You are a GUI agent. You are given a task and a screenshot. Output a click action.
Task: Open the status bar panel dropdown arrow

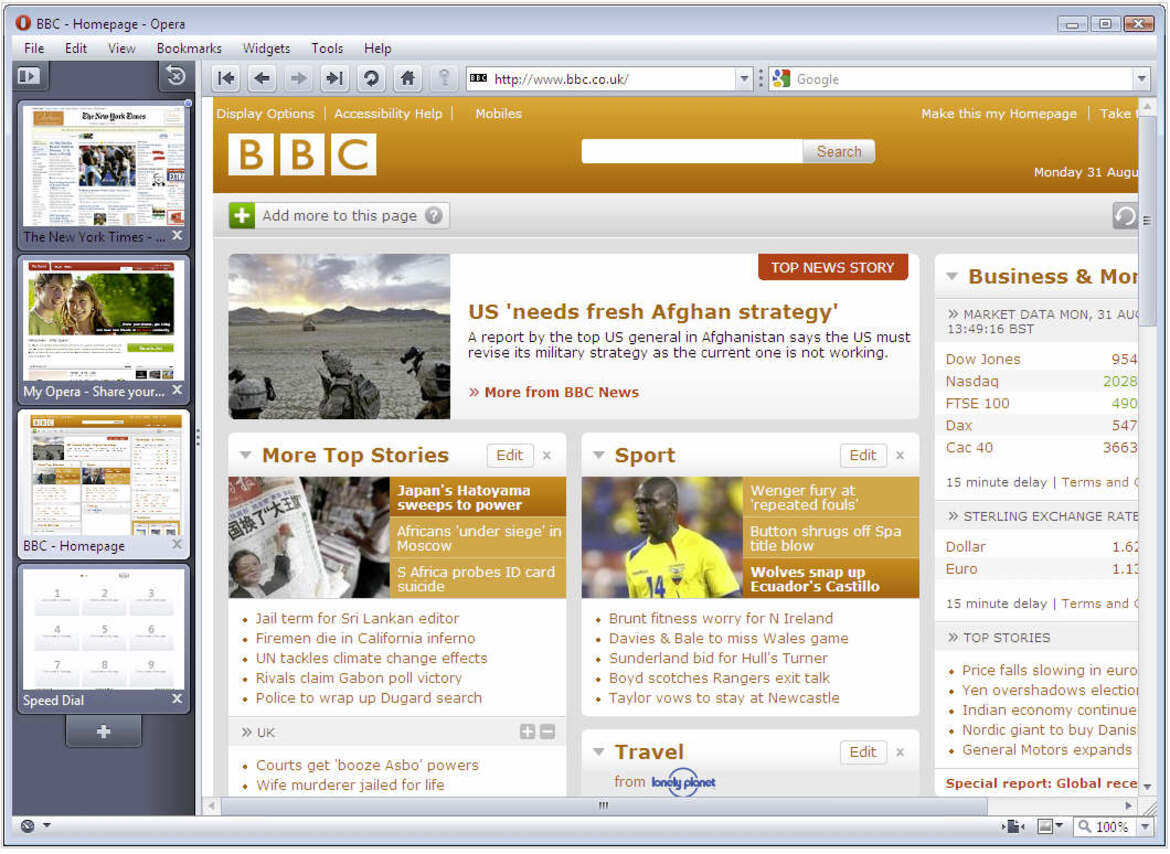46,826
